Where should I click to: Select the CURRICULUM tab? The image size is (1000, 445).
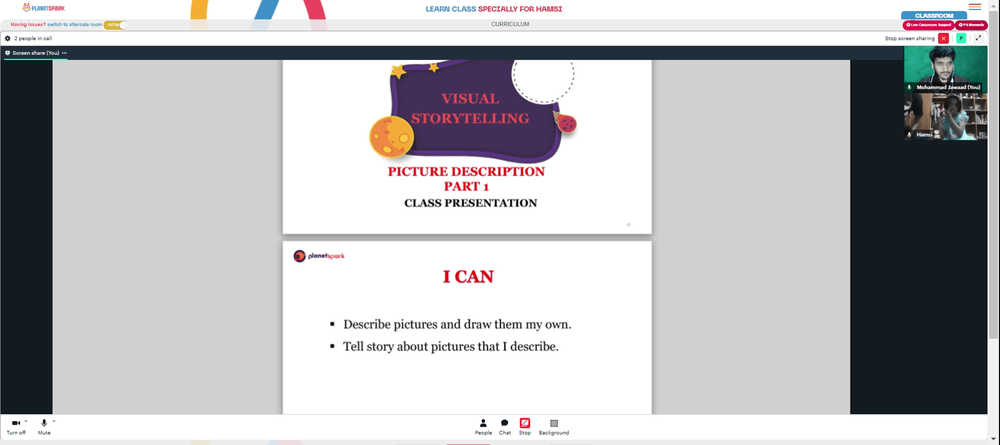510,24
